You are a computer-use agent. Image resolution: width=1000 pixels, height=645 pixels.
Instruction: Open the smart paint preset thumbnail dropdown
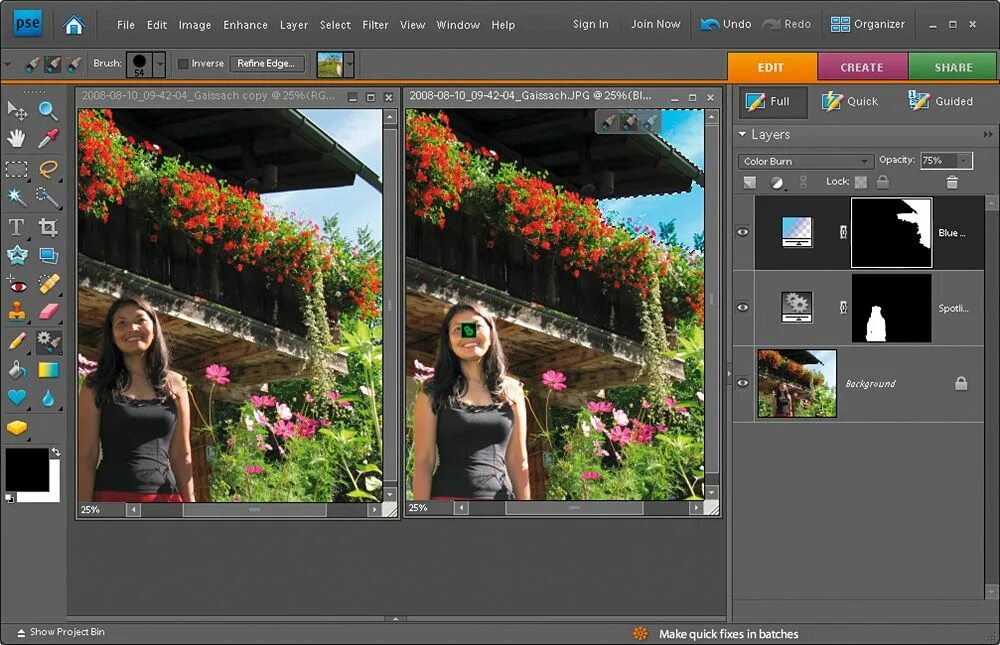(349, 64)
